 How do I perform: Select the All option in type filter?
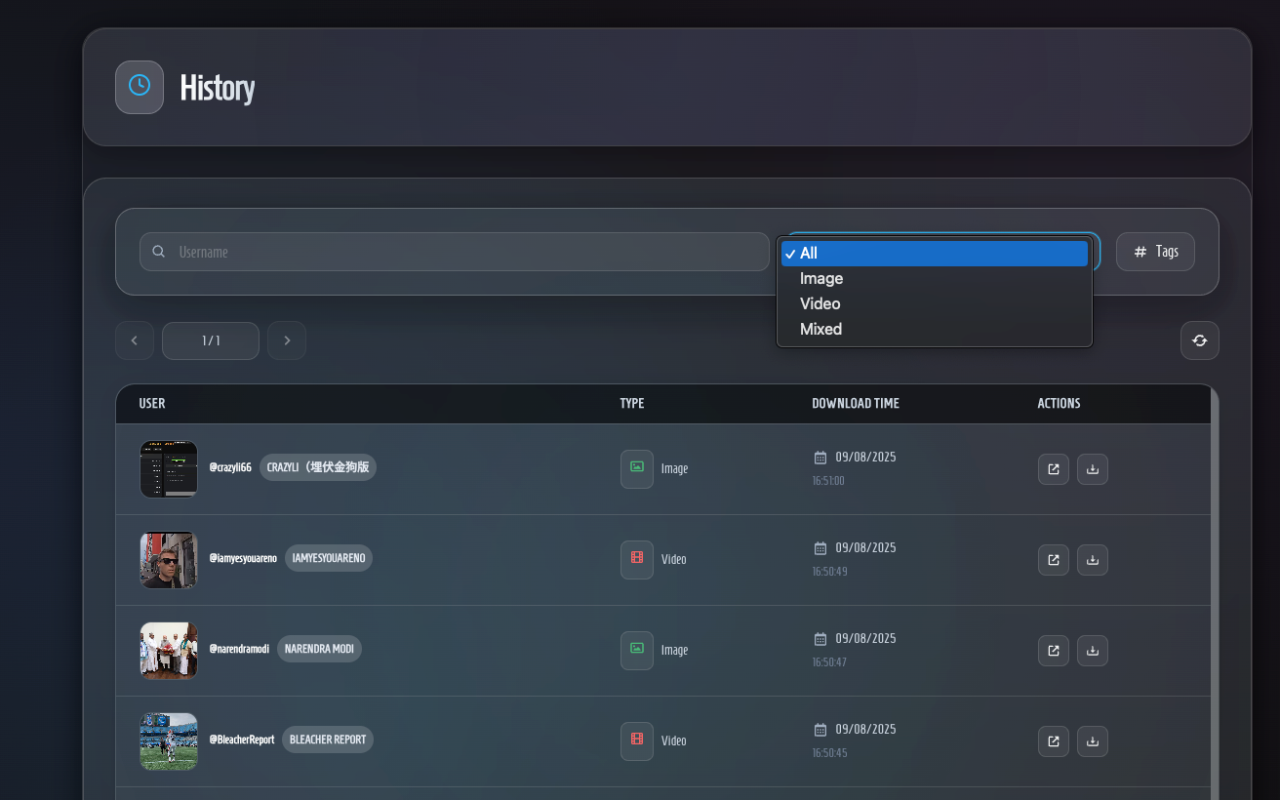click(x=934, y=253)
